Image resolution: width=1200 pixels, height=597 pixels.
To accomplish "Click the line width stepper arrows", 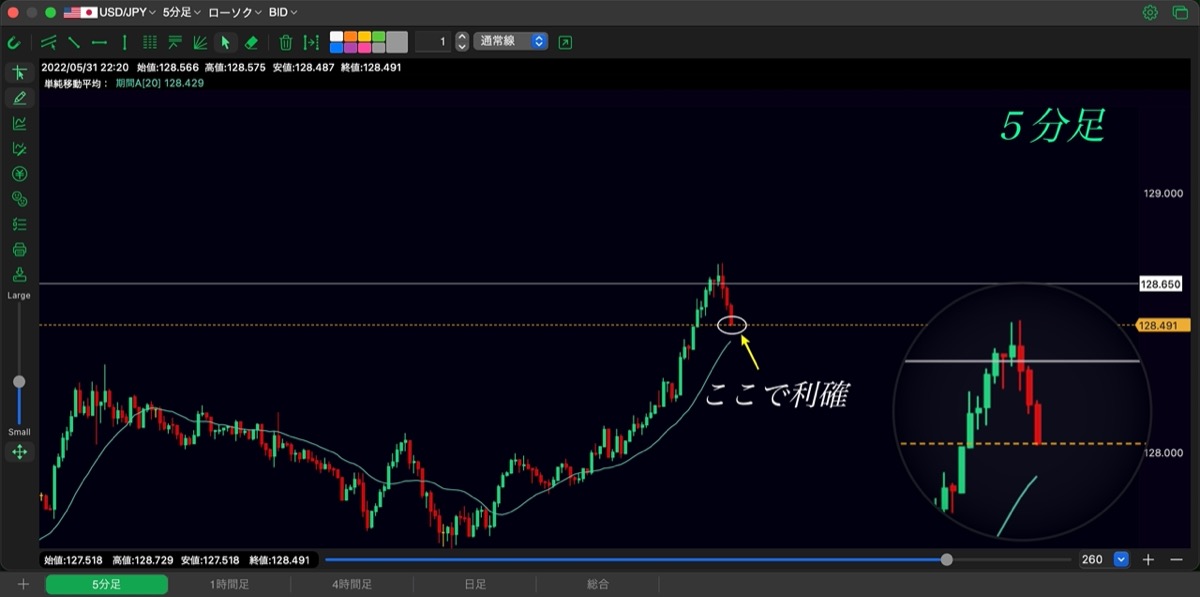I will pyautogui.click(x=461, y=42).
